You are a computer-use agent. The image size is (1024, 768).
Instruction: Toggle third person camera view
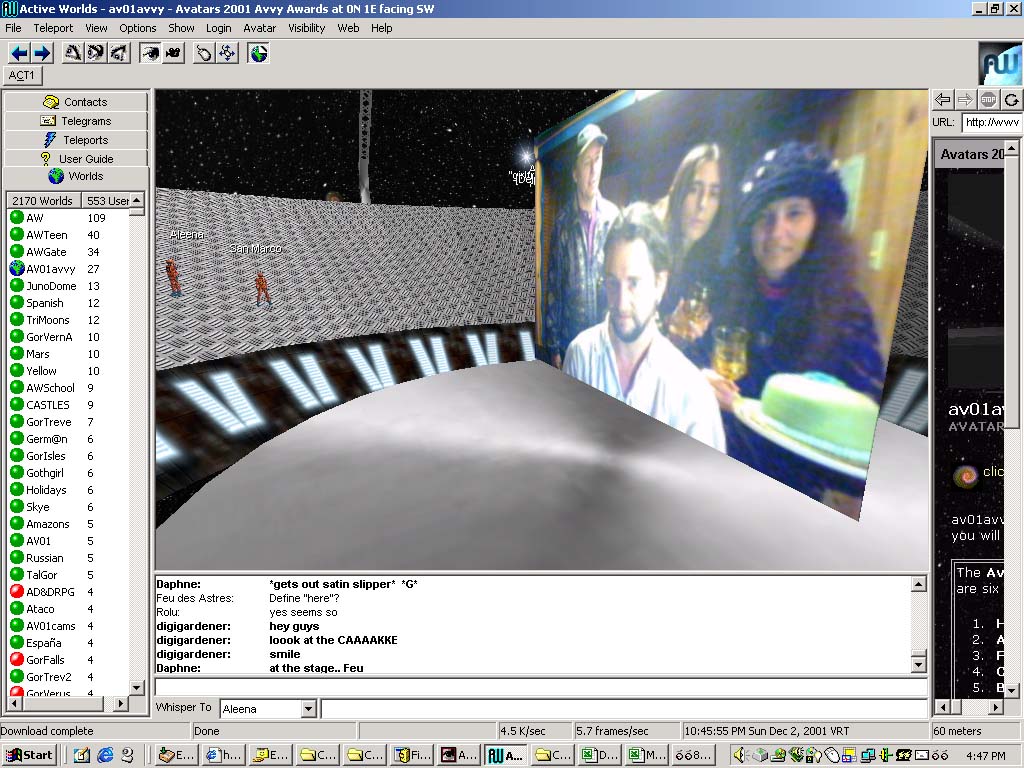[x=173, y=53]
